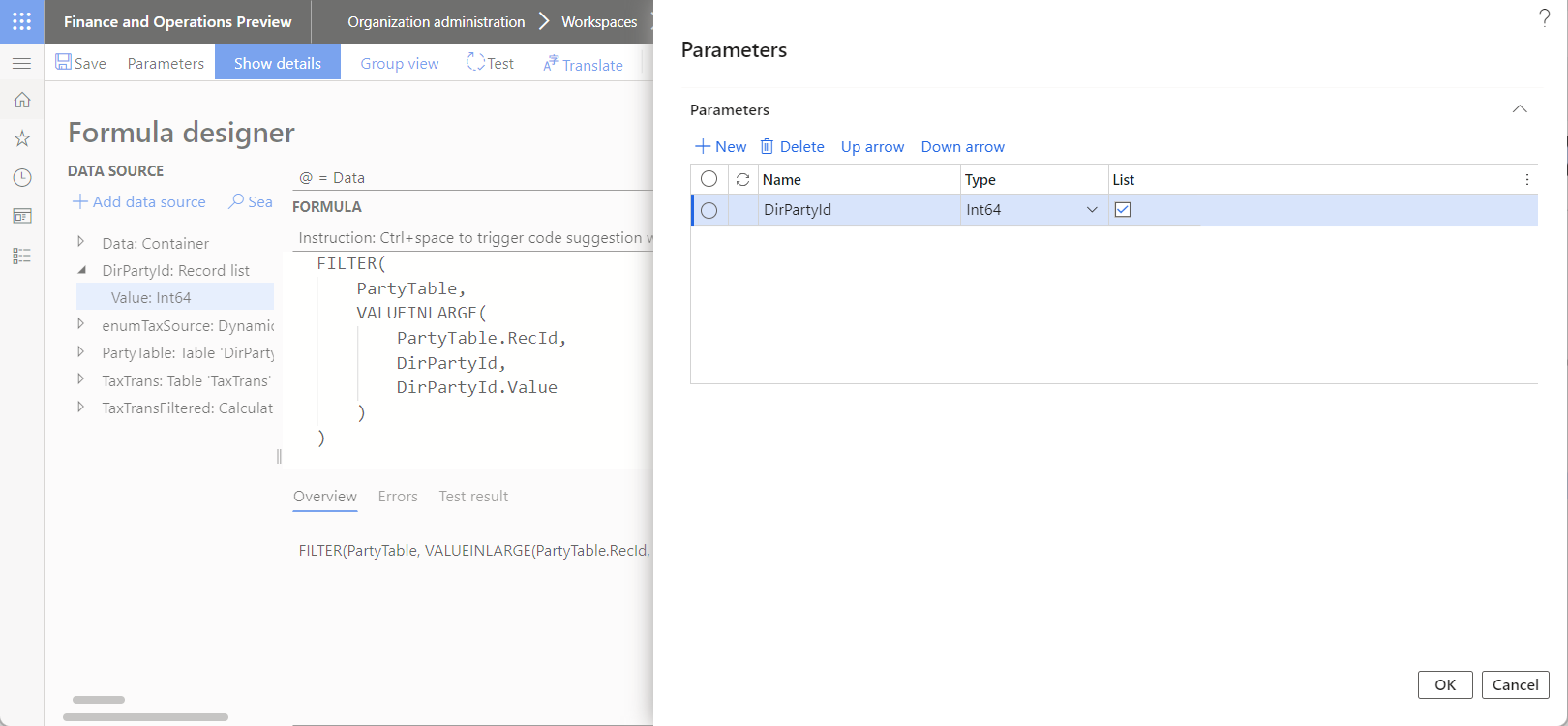This screenshot has height=726, width=1568.
Task: Open the Test result tab
Action: click(473, 496)
